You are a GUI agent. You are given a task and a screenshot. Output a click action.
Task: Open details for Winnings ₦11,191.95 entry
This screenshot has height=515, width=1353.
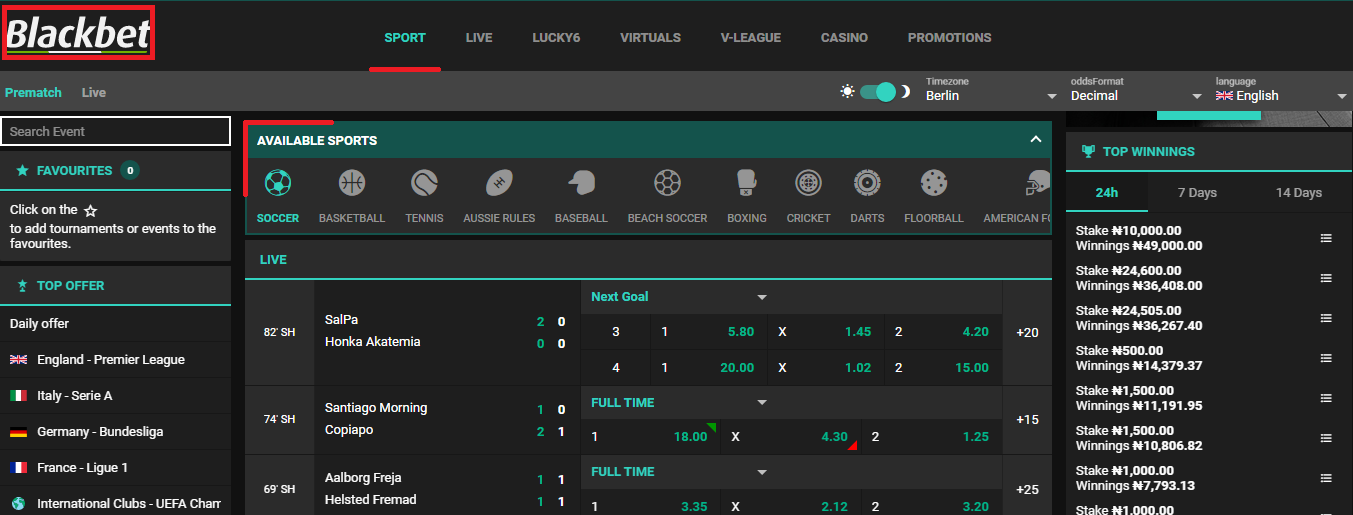point(1326,398)
